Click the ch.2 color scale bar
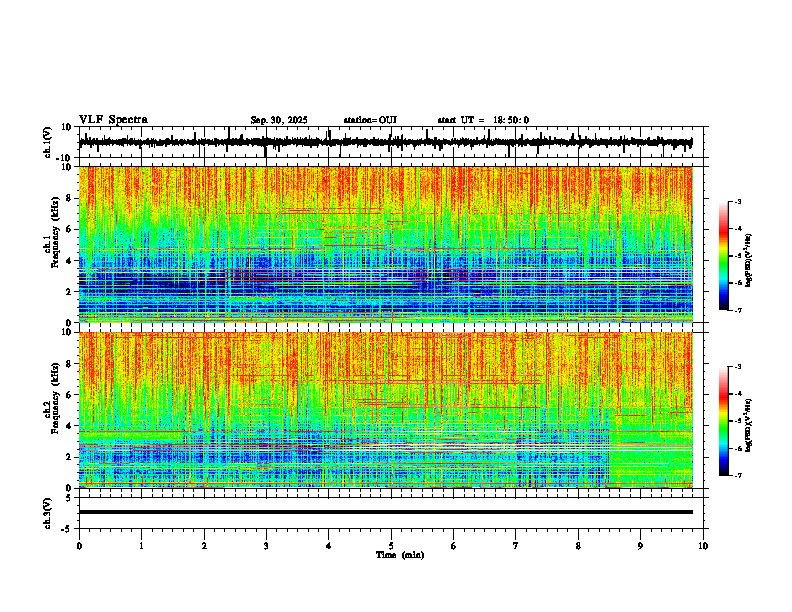 click(723, 421)
